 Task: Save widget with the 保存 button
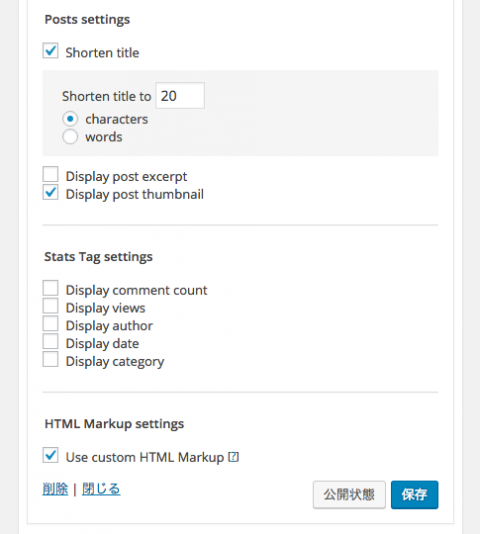(415, 495)
